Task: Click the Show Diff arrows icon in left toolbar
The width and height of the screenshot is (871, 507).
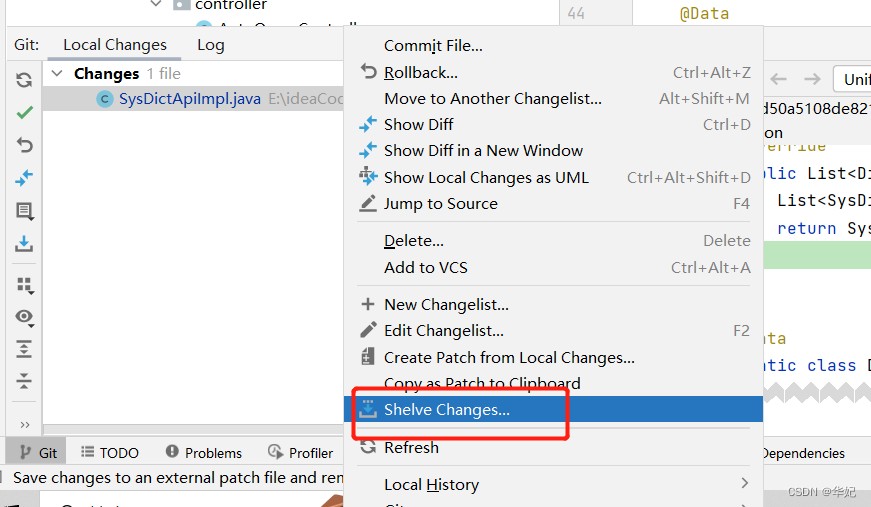Action: point(25,178)
